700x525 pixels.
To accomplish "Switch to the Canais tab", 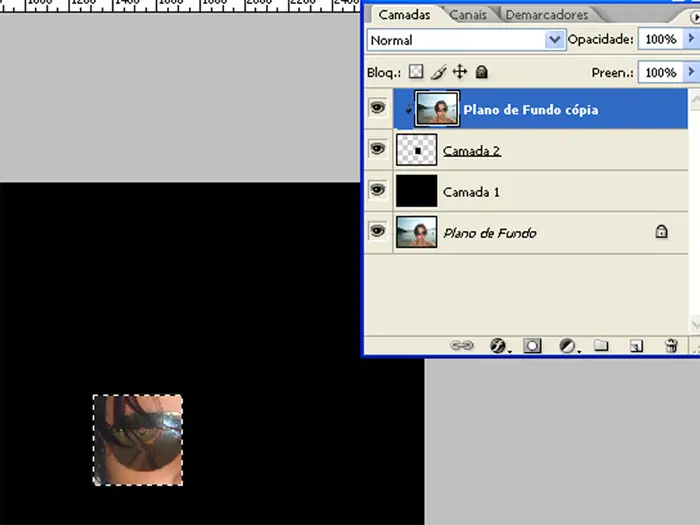I will [468, 15].
